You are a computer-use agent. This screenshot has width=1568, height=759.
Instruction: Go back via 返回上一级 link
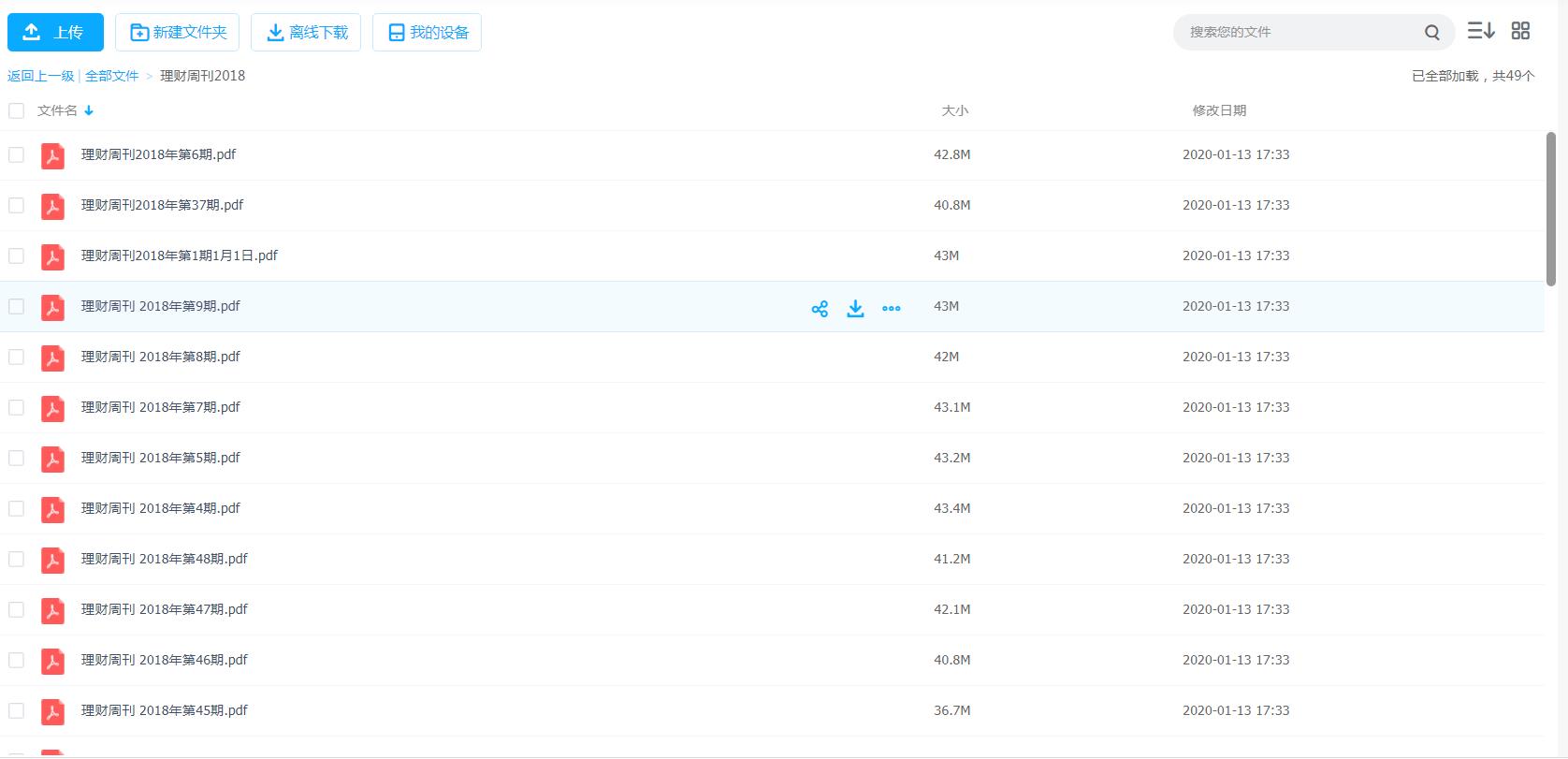click(41, 76)
